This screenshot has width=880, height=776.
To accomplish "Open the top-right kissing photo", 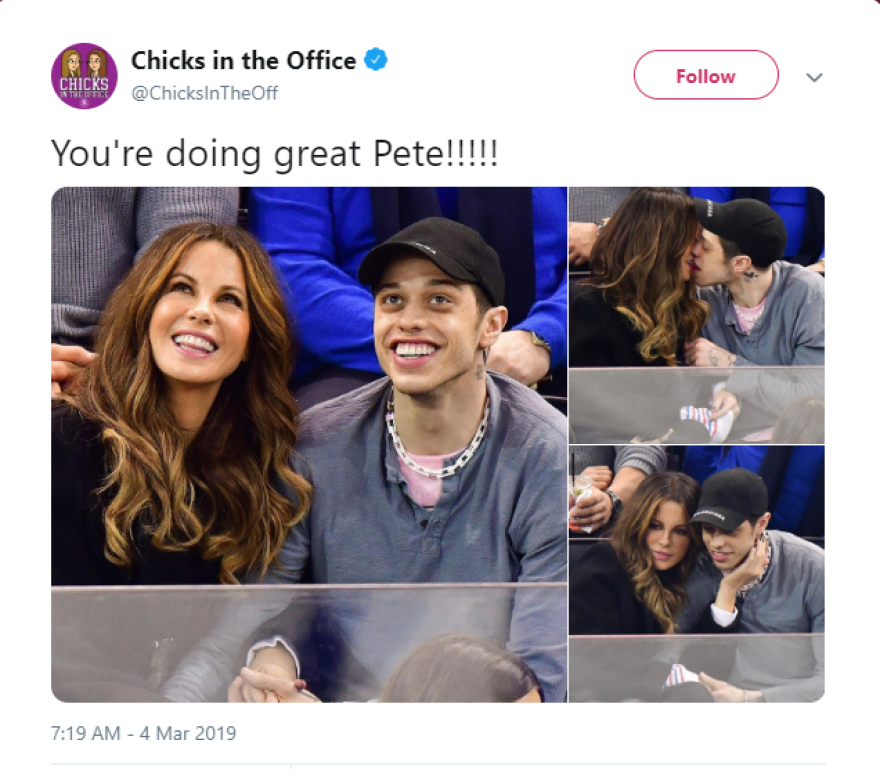I will (x=696, y=314).
